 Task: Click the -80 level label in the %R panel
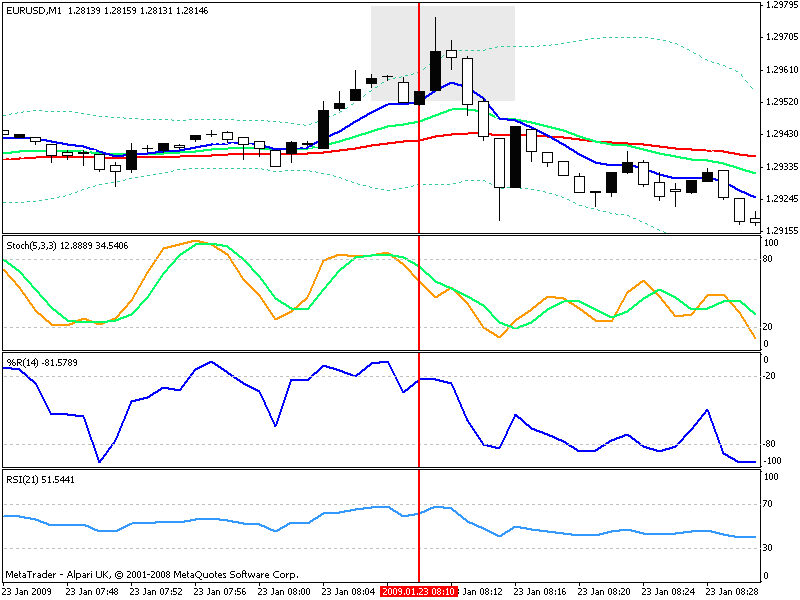771,444
